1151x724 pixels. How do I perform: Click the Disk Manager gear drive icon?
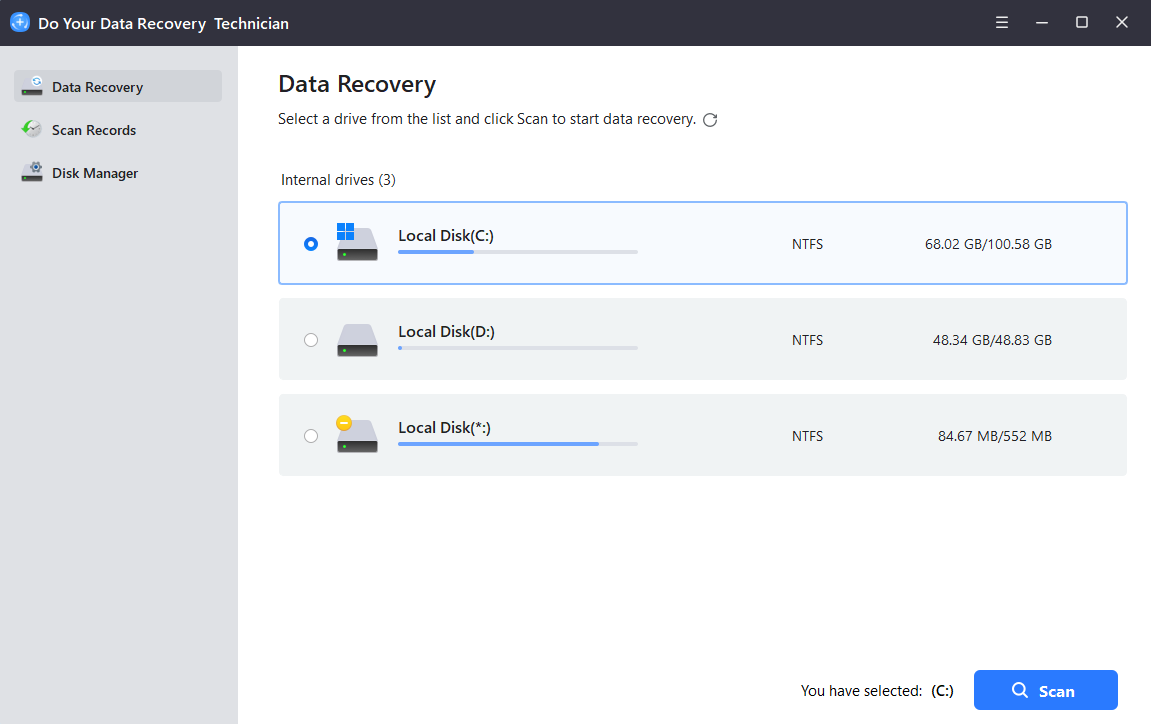coord(32,172)
